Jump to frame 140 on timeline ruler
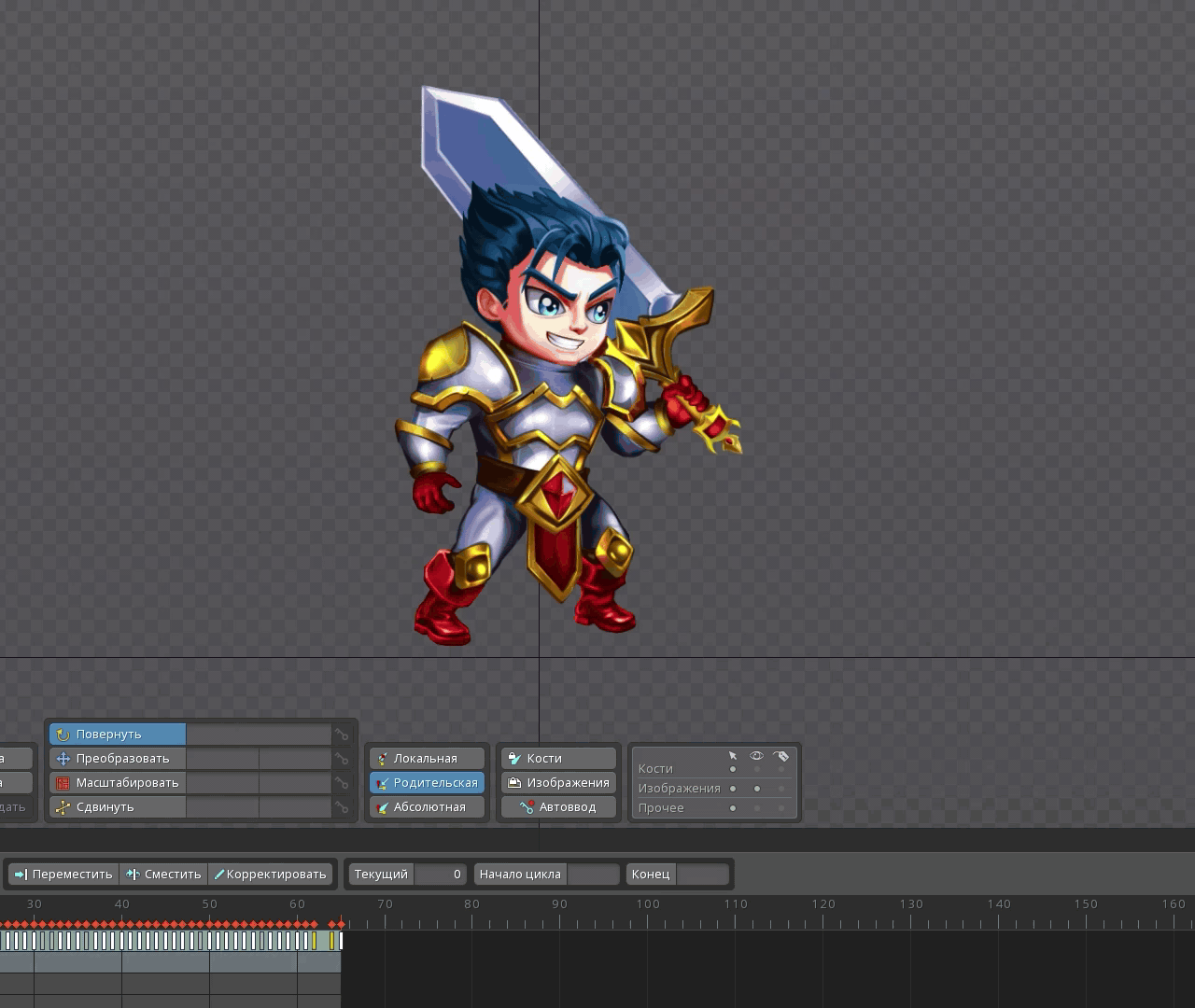1195x1008 pixels. click(999, 904)
